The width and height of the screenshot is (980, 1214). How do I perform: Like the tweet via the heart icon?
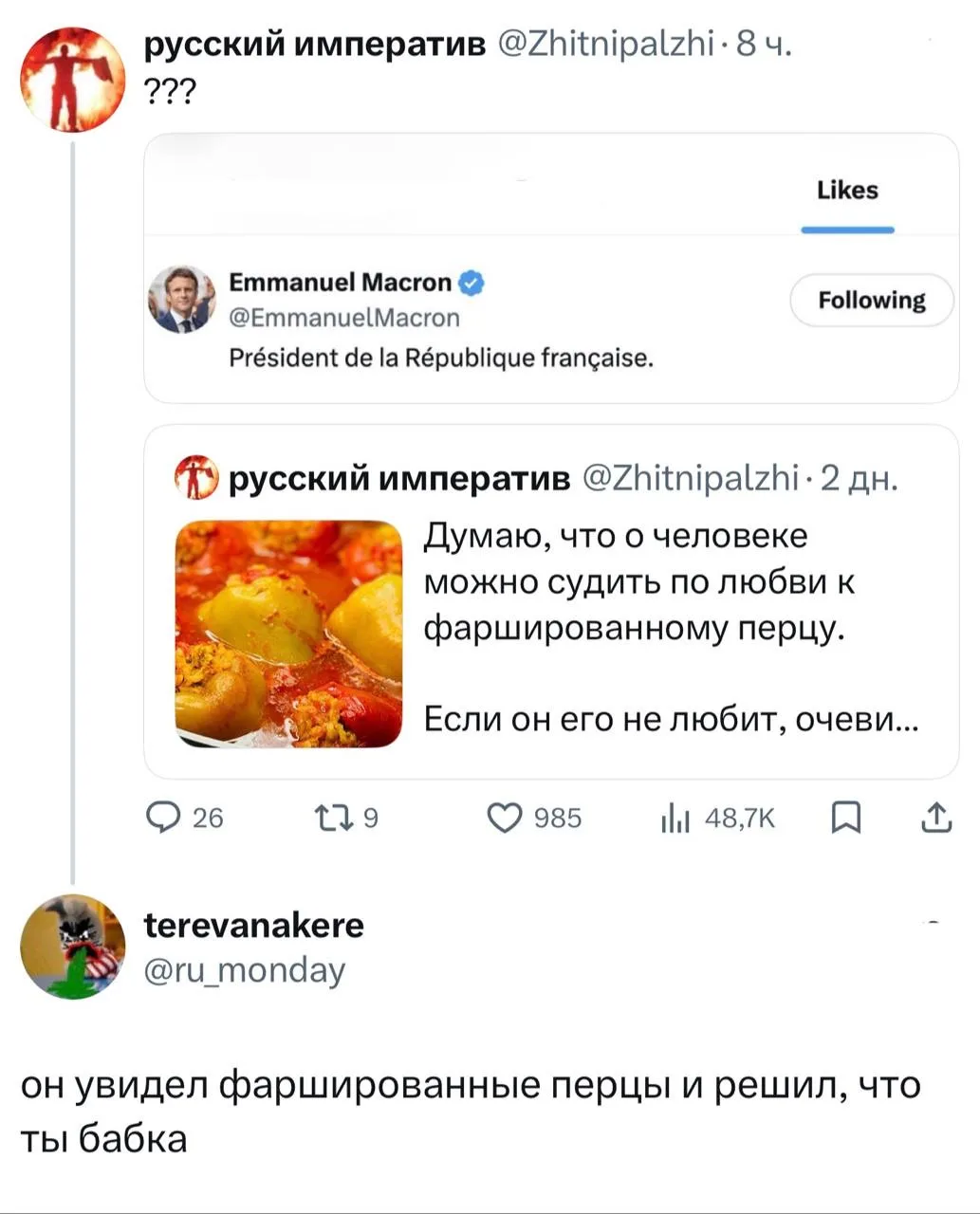point(504,818)
